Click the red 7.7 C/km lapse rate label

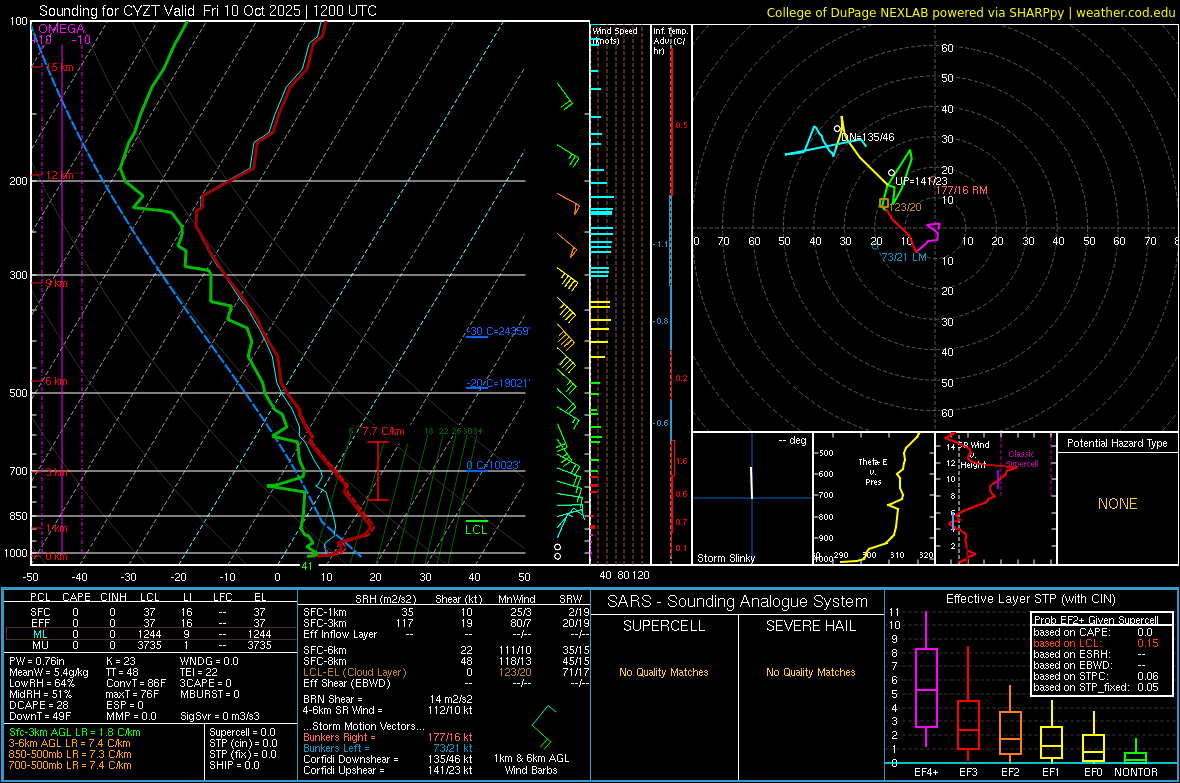coord(384,431)
